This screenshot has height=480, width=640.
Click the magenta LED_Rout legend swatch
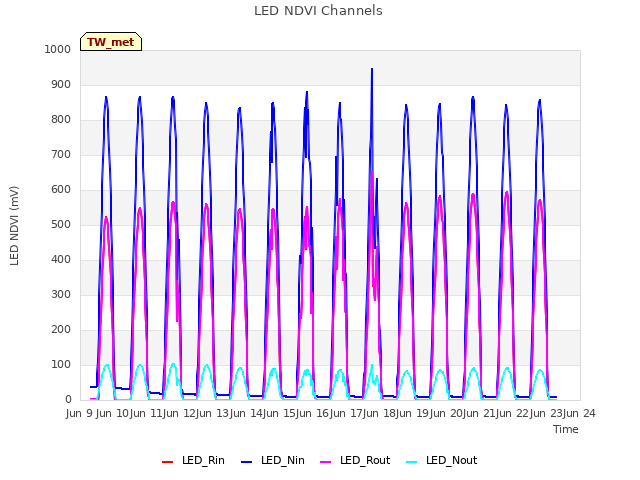pos(326,462)
